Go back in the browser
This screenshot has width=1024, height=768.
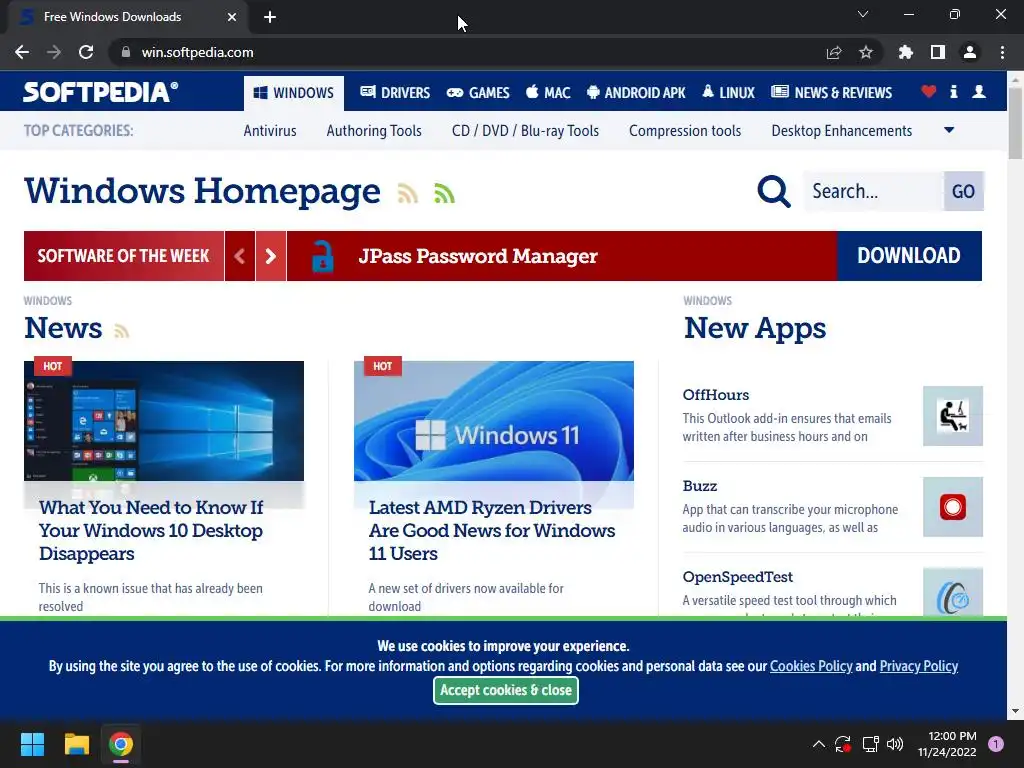coord(22,52)
